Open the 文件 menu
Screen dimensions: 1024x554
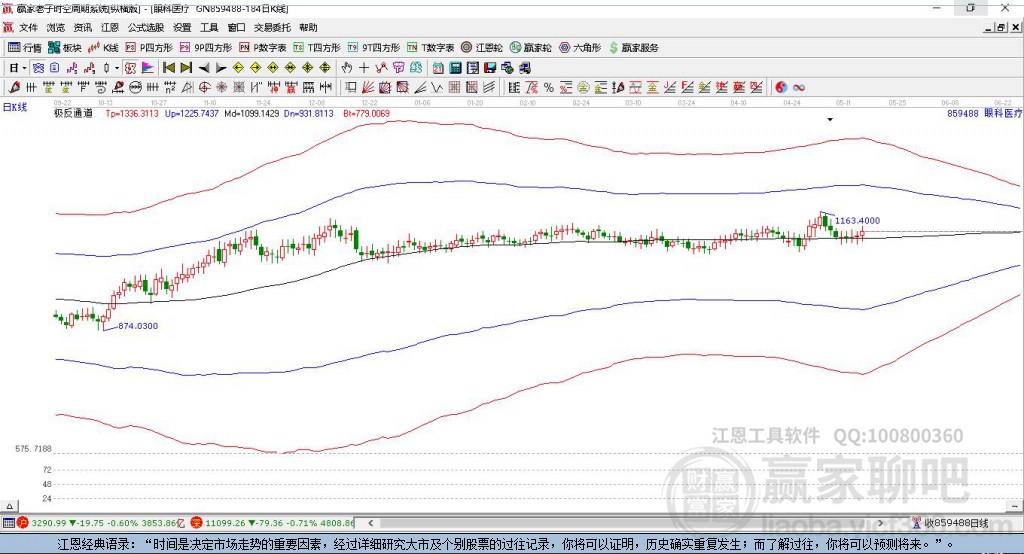28,27
